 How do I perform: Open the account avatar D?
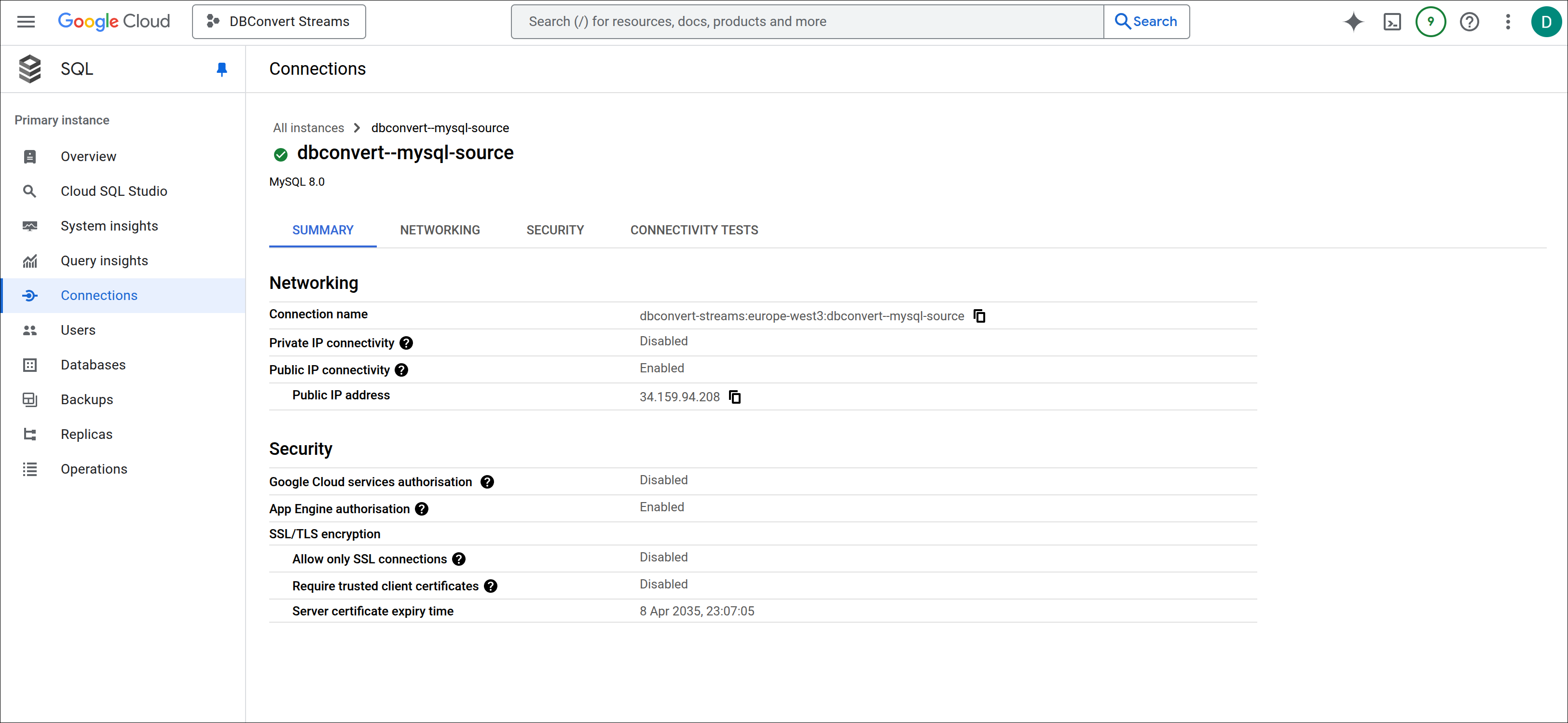pyautogui.click(x=1546, y=22)
